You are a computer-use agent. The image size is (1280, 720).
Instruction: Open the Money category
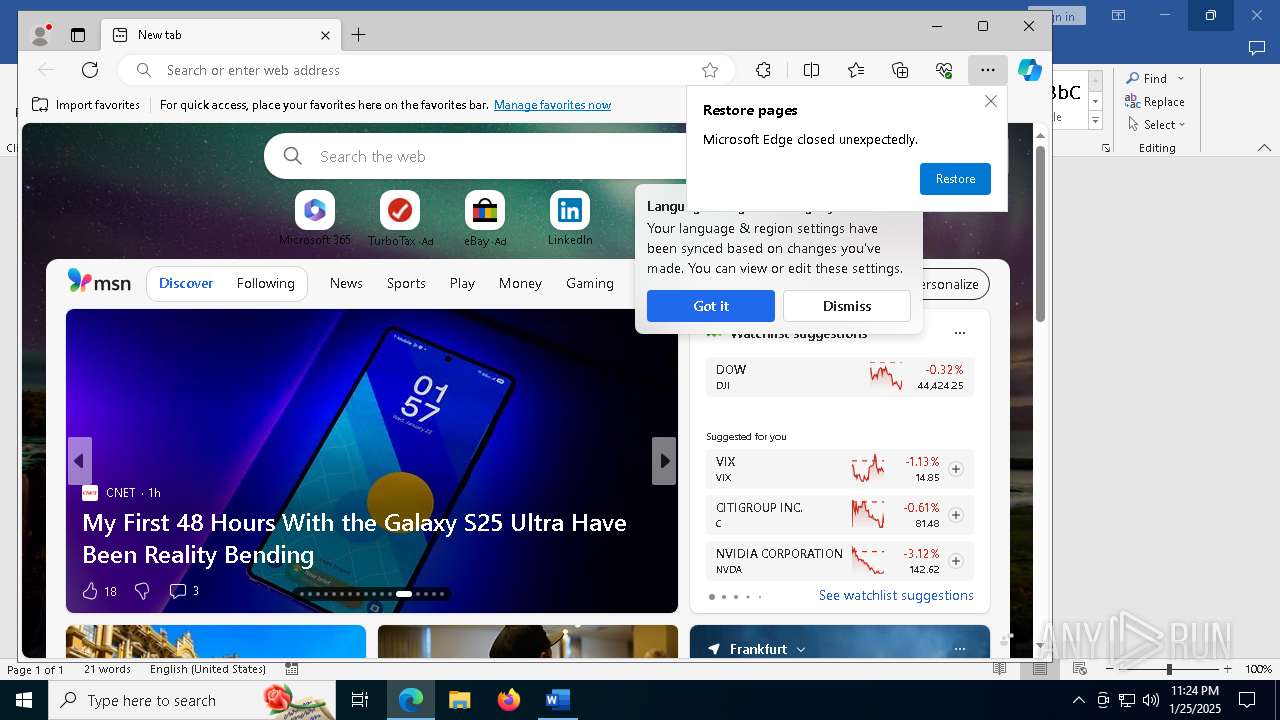point(520,283)
